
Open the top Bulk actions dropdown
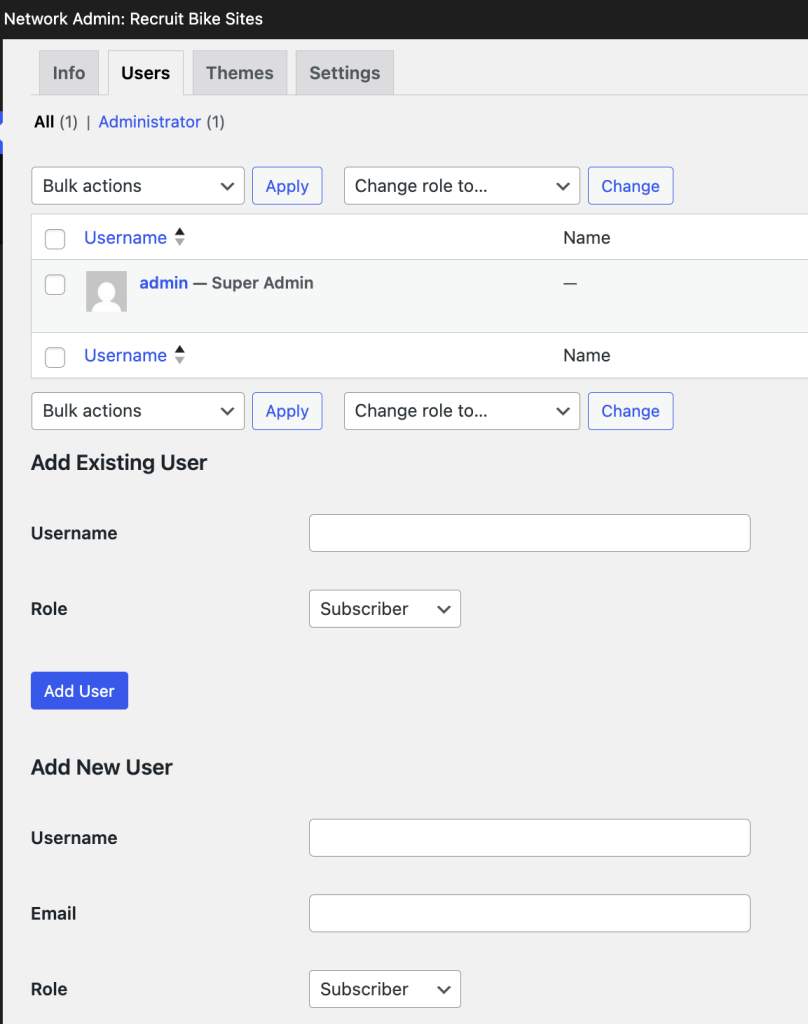point(138,186)
